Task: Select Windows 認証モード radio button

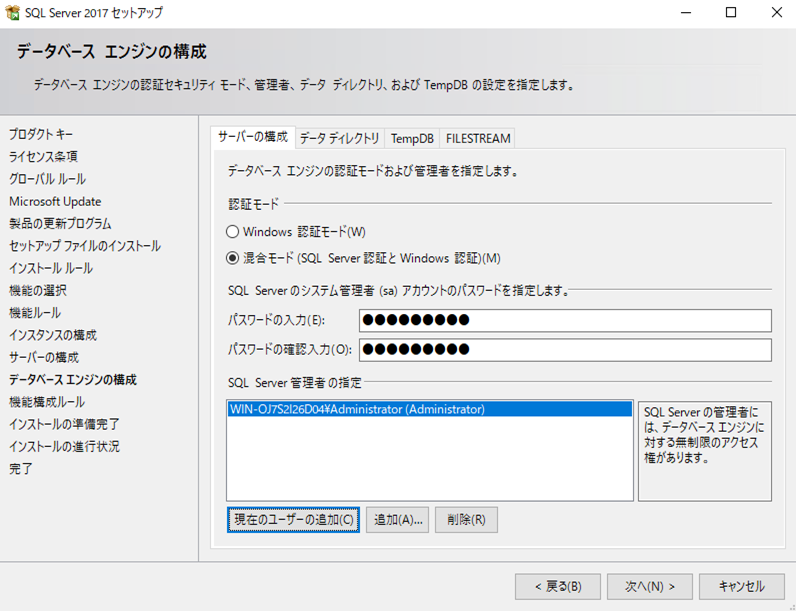Action: coord(233,232)
